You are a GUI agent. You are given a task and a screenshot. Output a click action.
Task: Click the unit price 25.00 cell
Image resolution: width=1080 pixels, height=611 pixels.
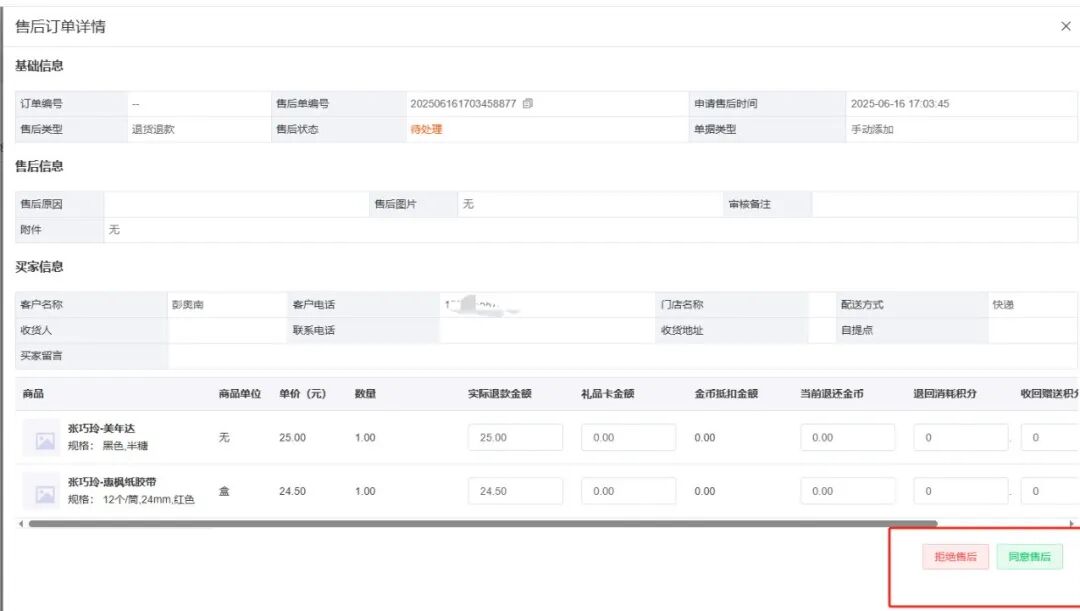[292, 437]
